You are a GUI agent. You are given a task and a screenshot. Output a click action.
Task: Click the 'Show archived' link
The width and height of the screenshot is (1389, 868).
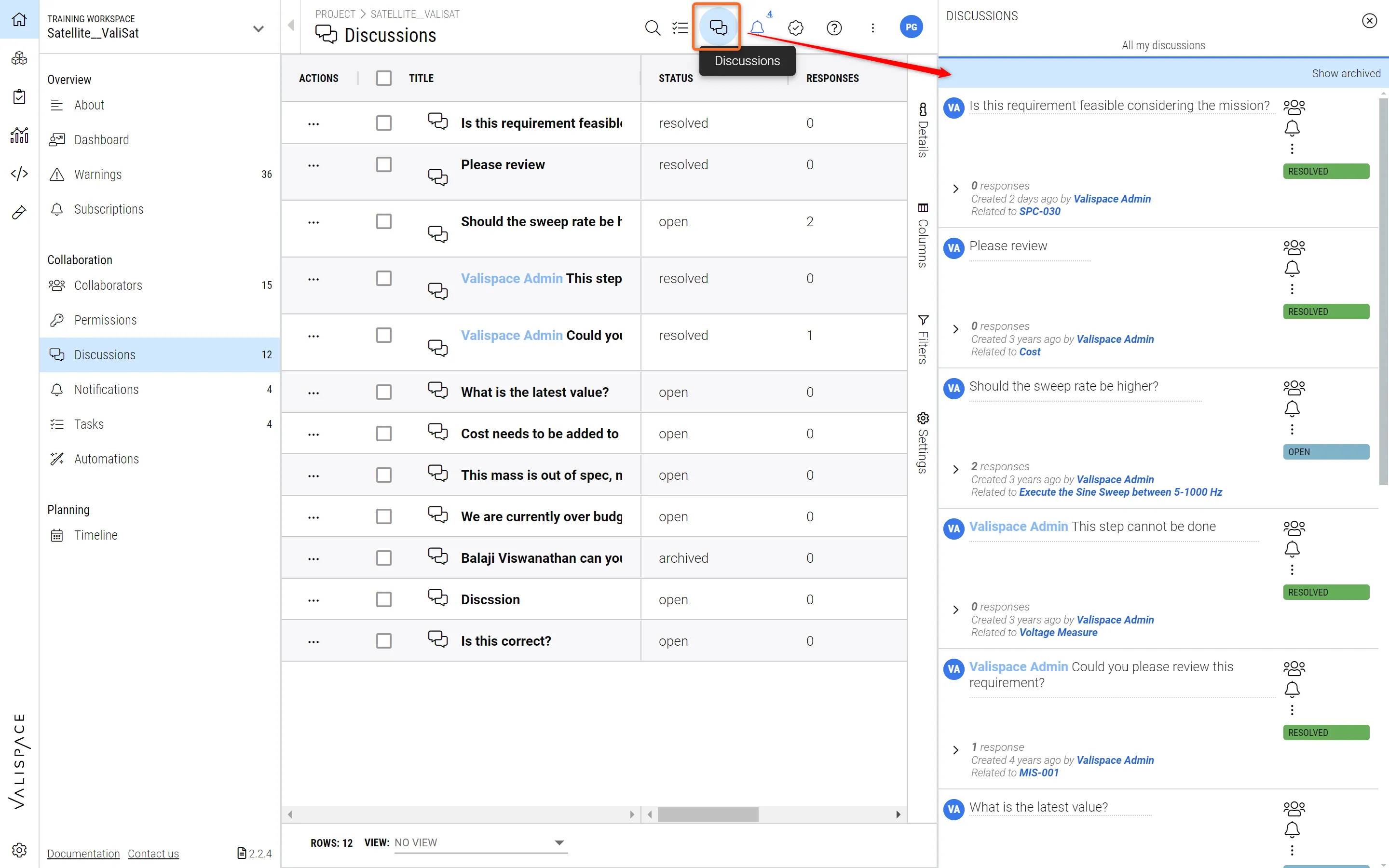tap(1346, 73)
